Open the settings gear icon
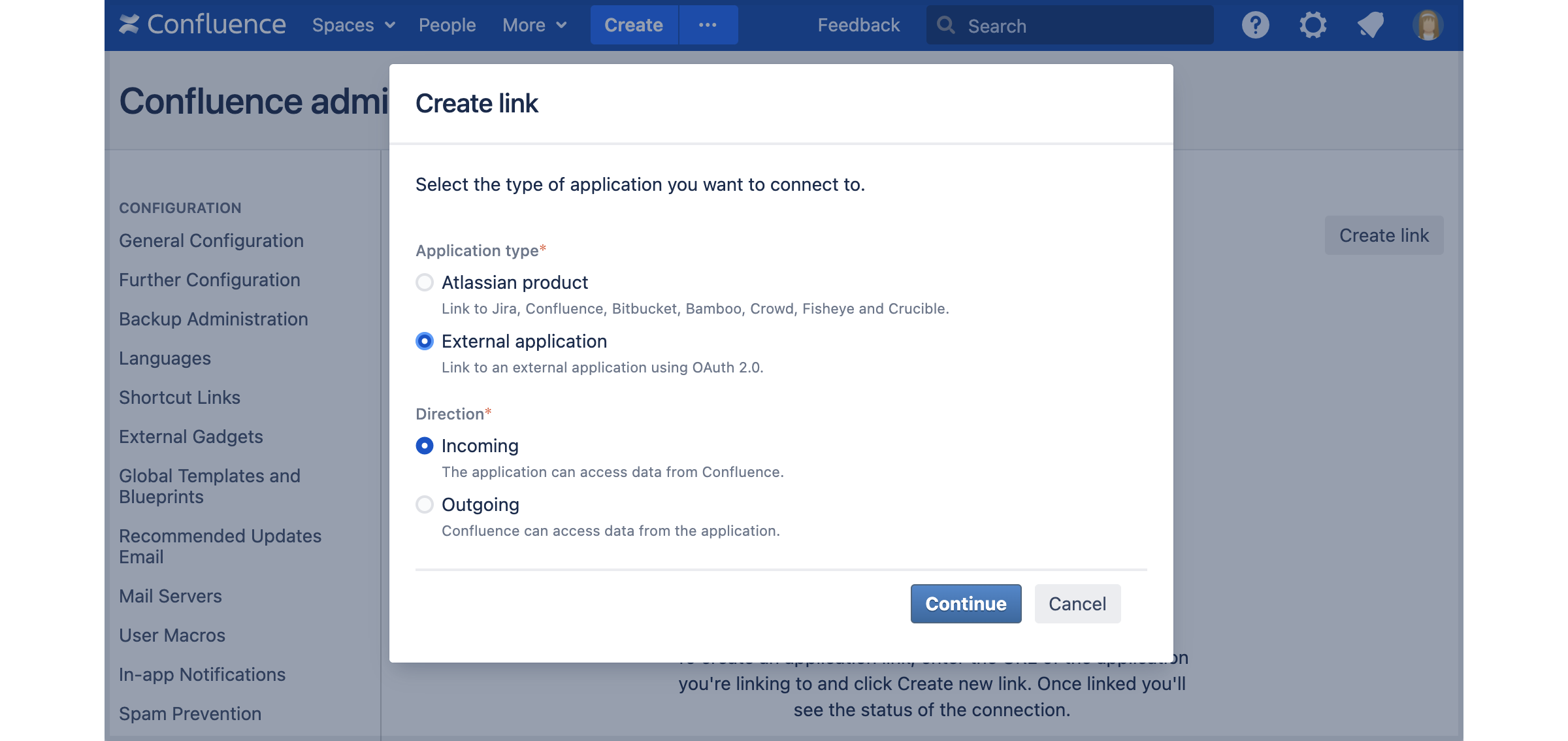Viewport: 1568px width, 741px height. 1313,25
